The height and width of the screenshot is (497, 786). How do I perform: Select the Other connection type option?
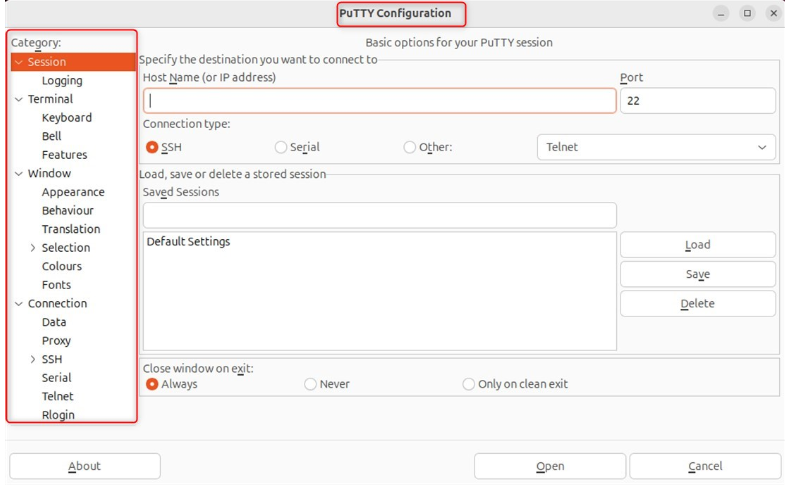pyautogui.click(x=410, y=147)
